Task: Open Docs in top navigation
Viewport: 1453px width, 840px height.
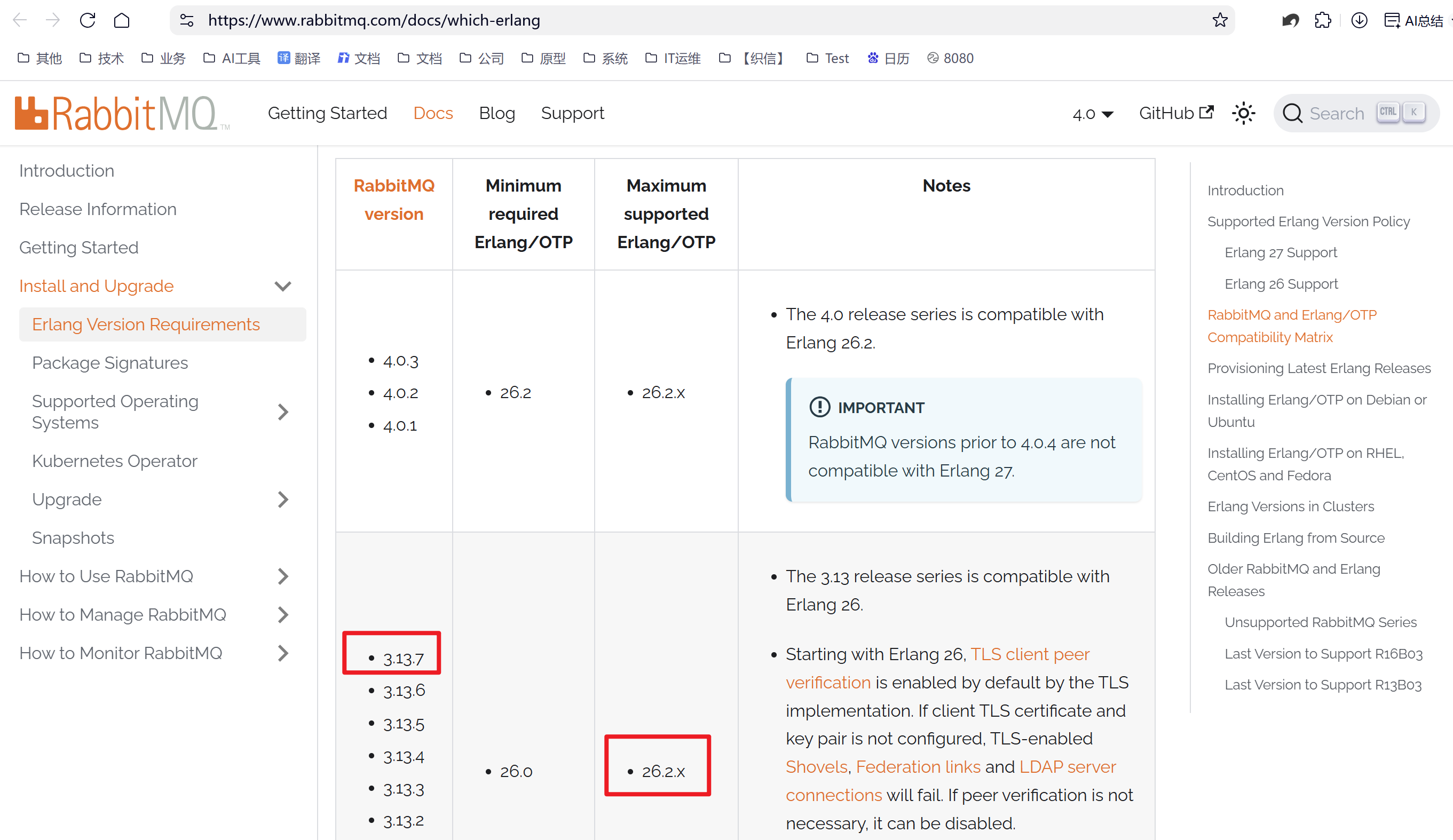Action: pos(433,113)
